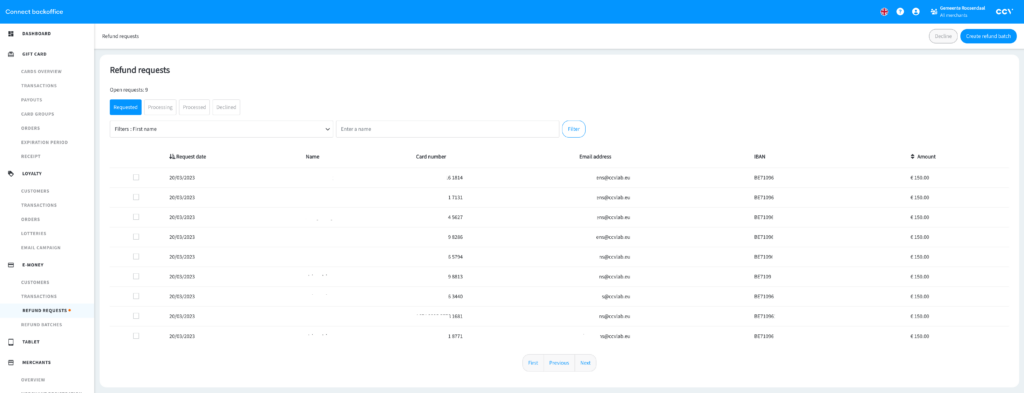Go to First page
The height and width of the screenshot is (393, 1024).
pyautogui.click(x=533, y=363)
